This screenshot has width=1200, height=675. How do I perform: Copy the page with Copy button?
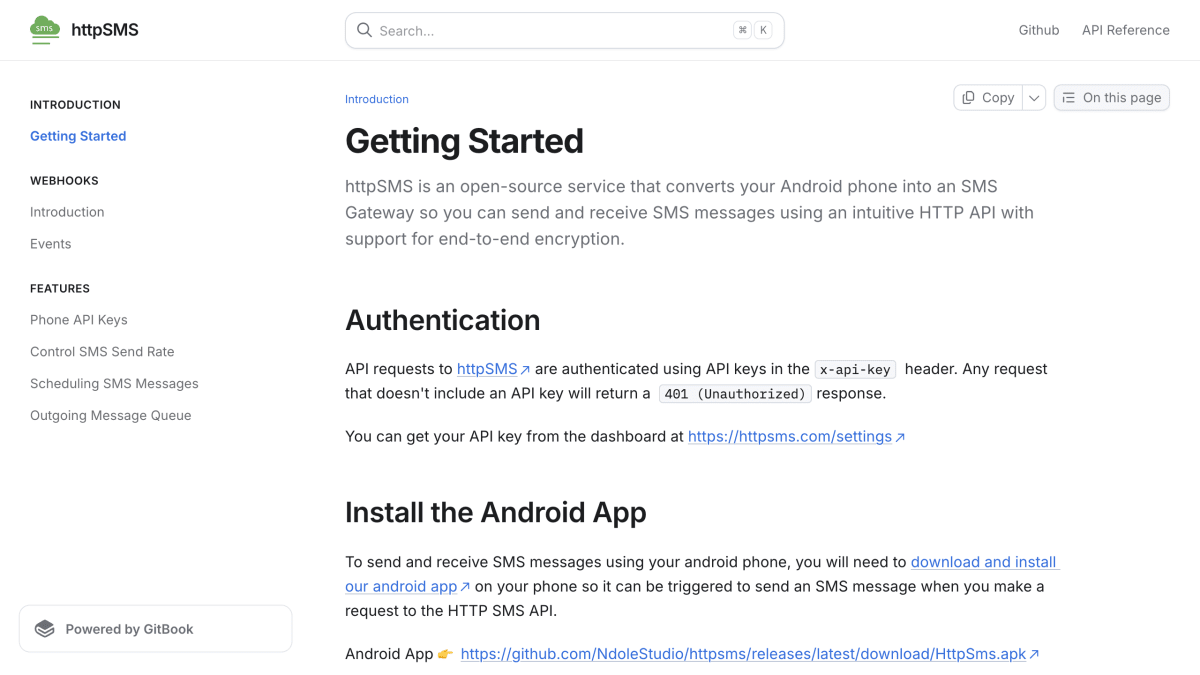tap(988, 97)
